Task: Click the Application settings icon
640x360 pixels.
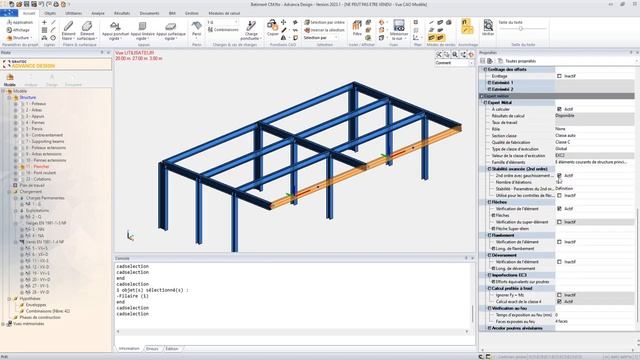Action: coord(9,22)
